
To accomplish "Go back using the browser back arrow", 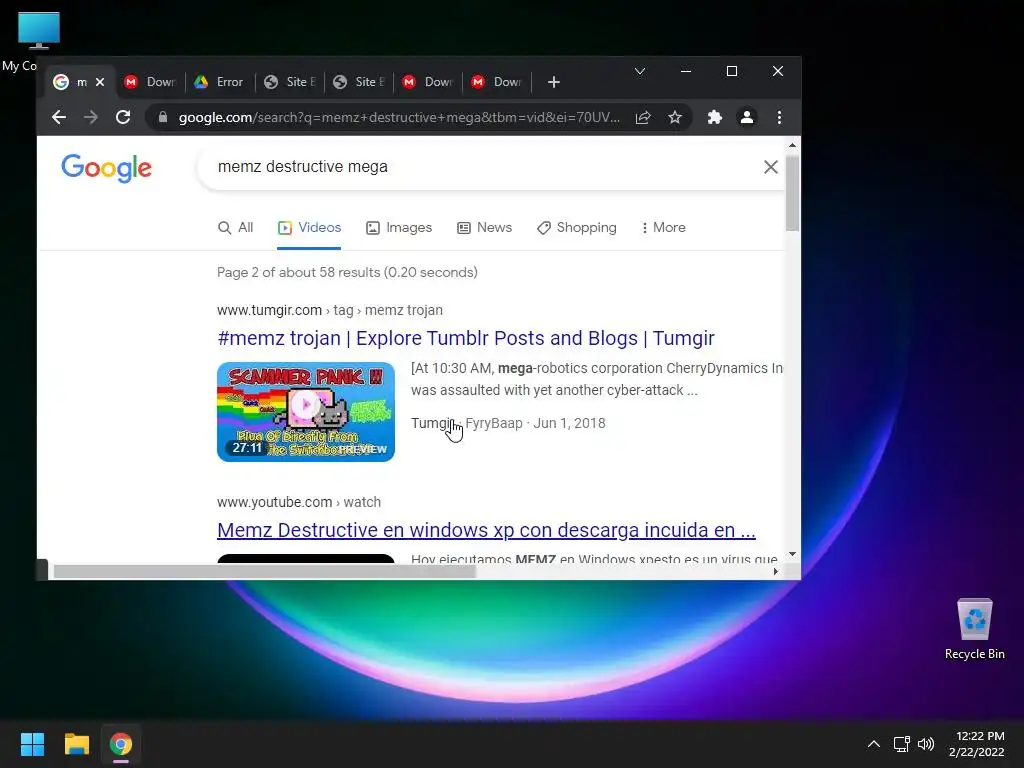I will 59,118.
